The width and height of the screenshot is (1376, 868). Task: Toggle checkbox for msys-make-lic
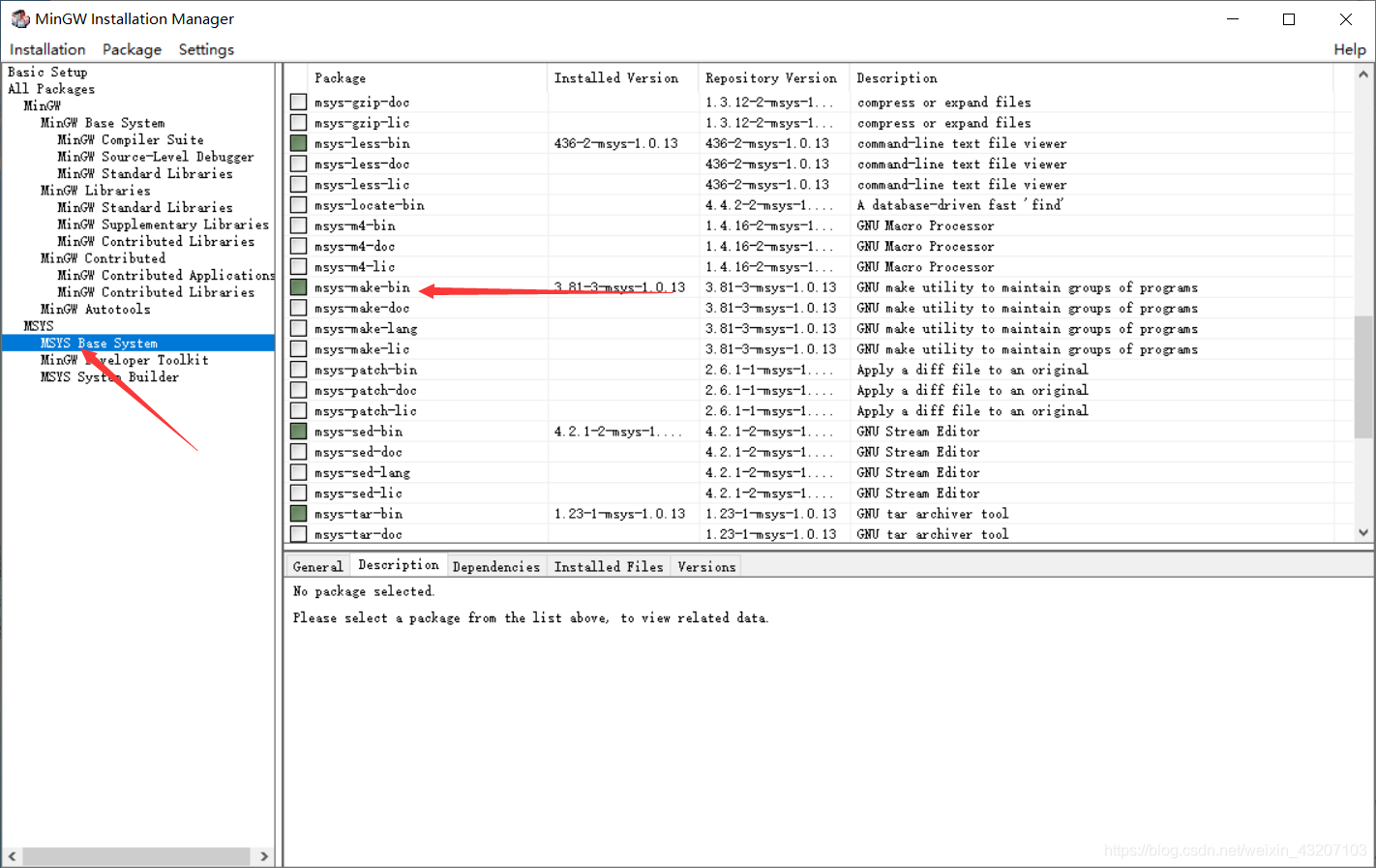click(x=298, y=348)
